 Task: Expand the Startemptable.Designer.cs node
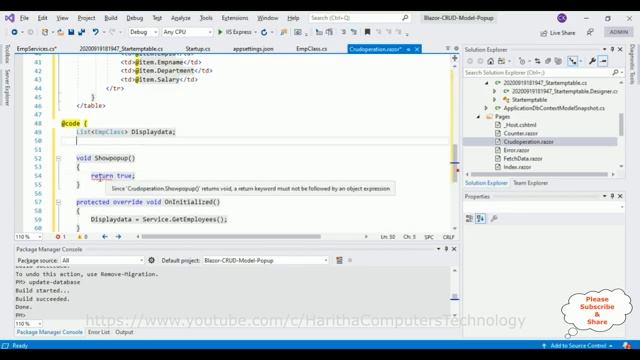(495, 91)
